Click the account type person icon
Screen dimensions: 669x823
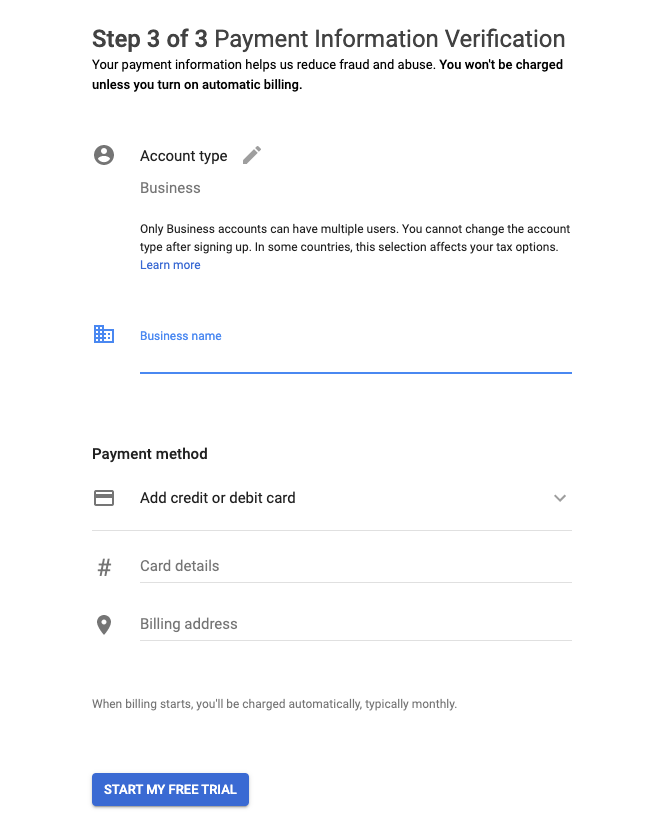click(x=104, y=155)
